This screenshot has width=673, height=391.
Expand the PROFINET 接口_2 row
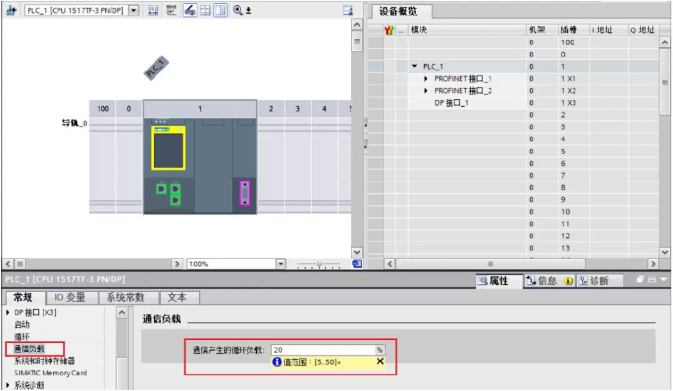pos(425,91)
